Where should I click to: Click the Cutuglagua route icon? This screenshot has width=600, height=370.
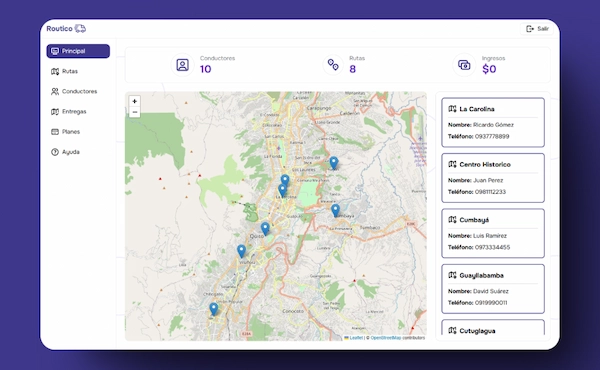click(x=452, y=331)
